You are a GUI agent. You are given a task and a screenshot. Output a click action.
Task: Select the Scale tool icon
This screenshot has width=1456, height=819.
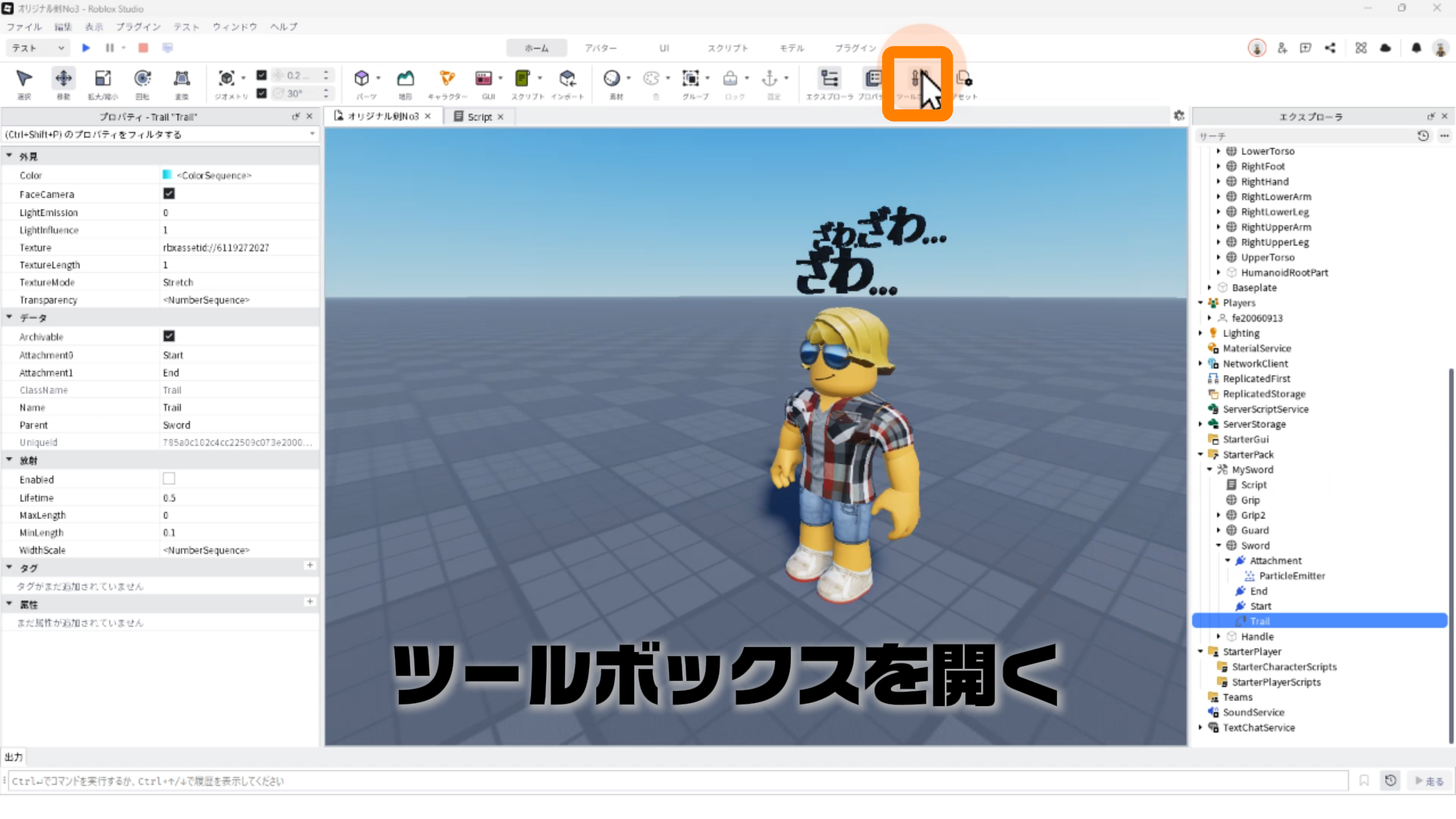point(102,79)
